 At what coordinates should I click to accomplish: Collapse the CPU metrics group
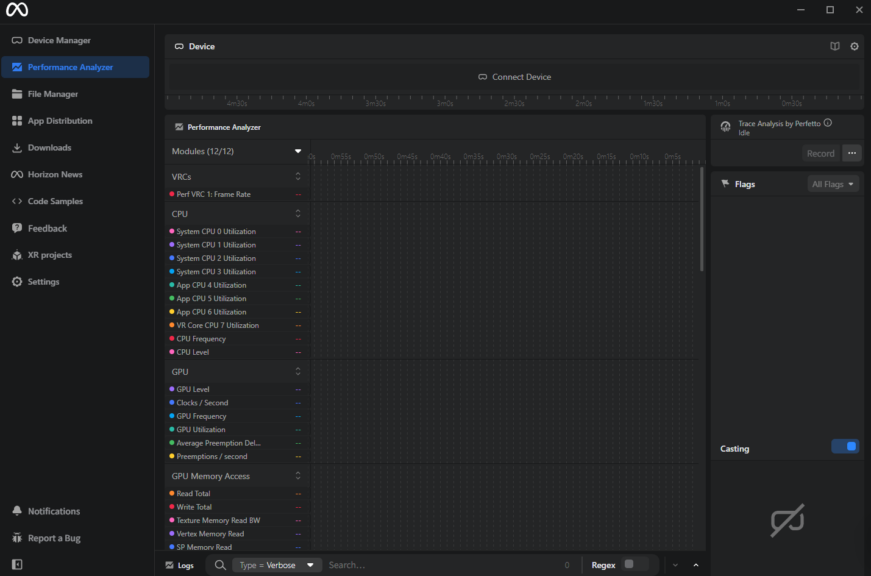click(297, 214)
